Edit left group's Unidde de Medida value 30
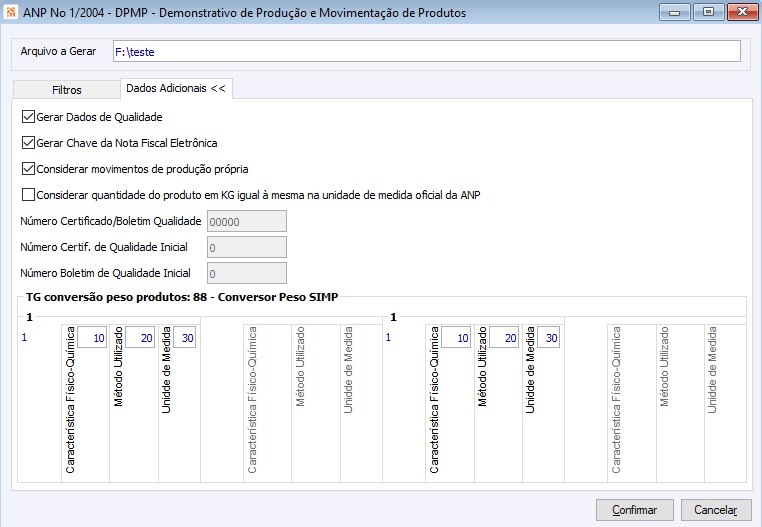The height and width of the screenshot is (527, 762). coord(185,337)
